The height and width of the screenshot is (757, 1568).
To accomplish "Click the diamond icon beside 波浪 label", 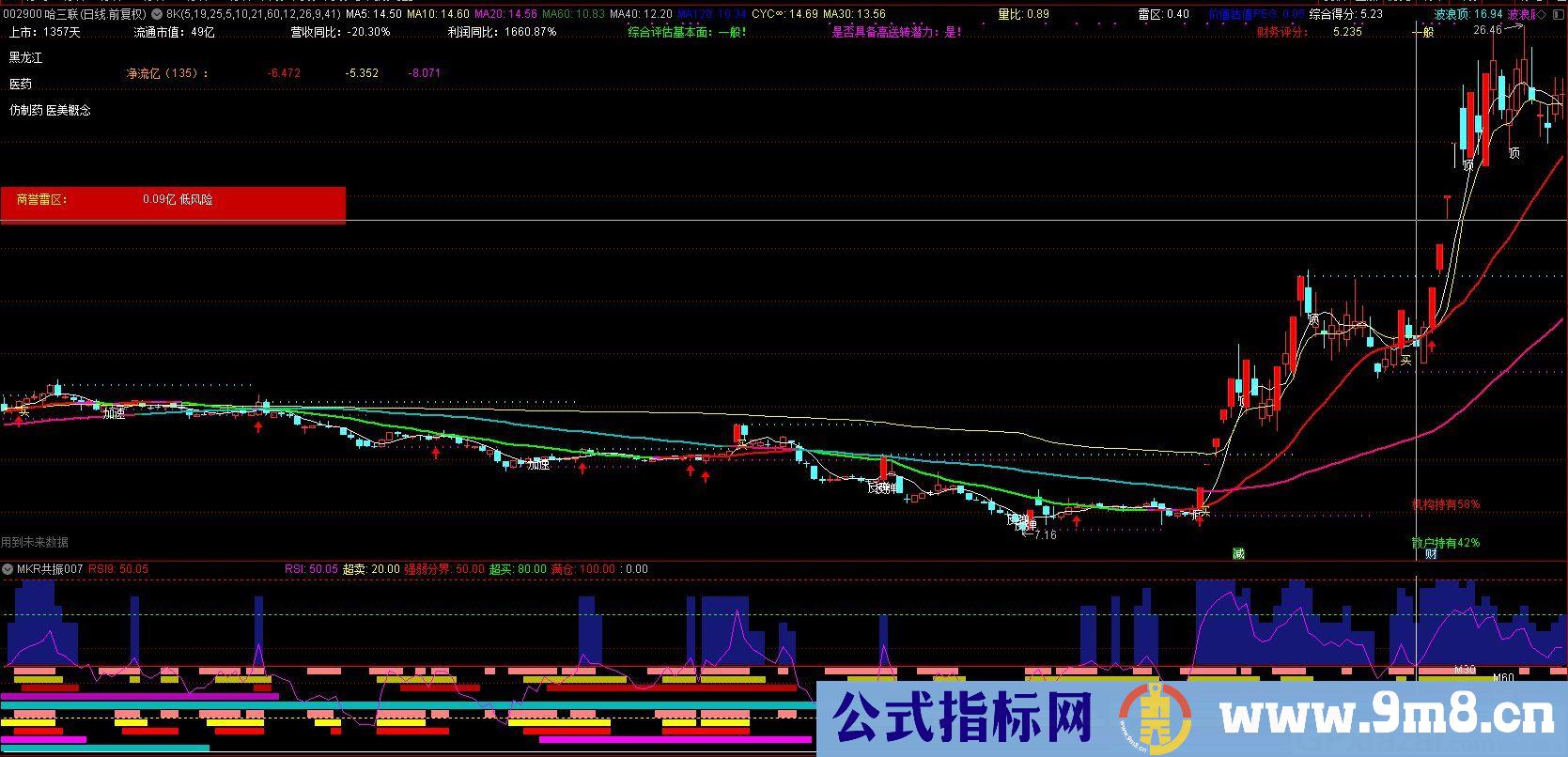I will [x=1542, y=15].
